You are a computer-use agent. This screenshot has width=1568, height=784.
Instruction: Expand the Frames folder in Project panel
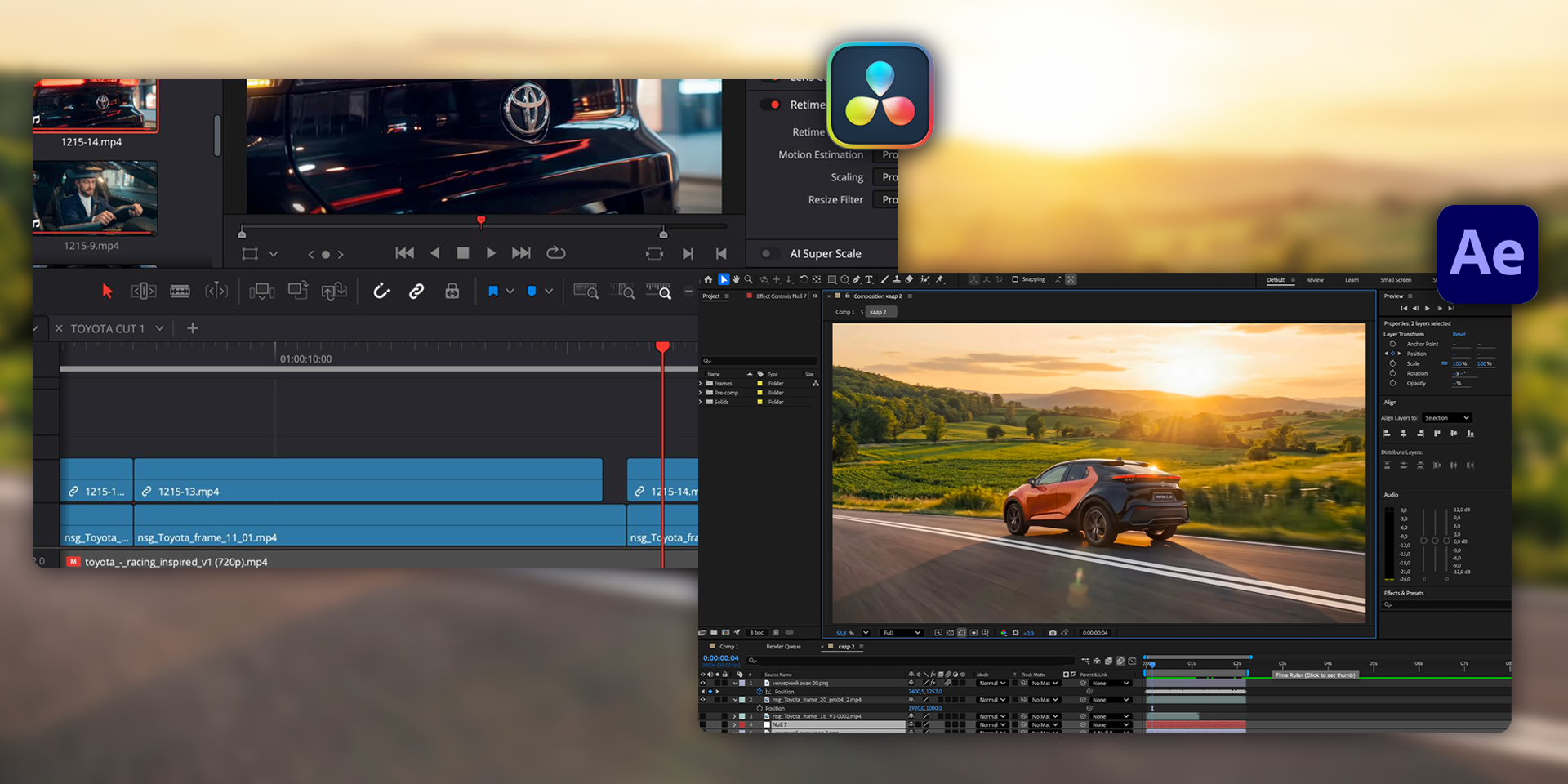[x=701, y=383]
